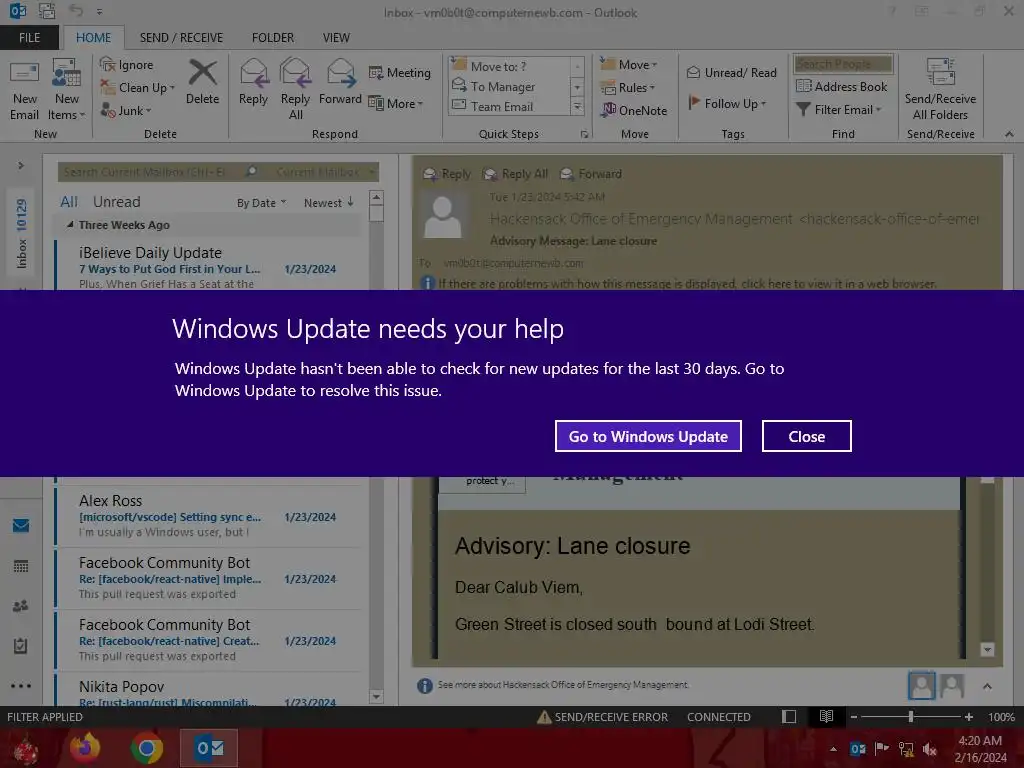Delete the selected message

tap(202, 82)
